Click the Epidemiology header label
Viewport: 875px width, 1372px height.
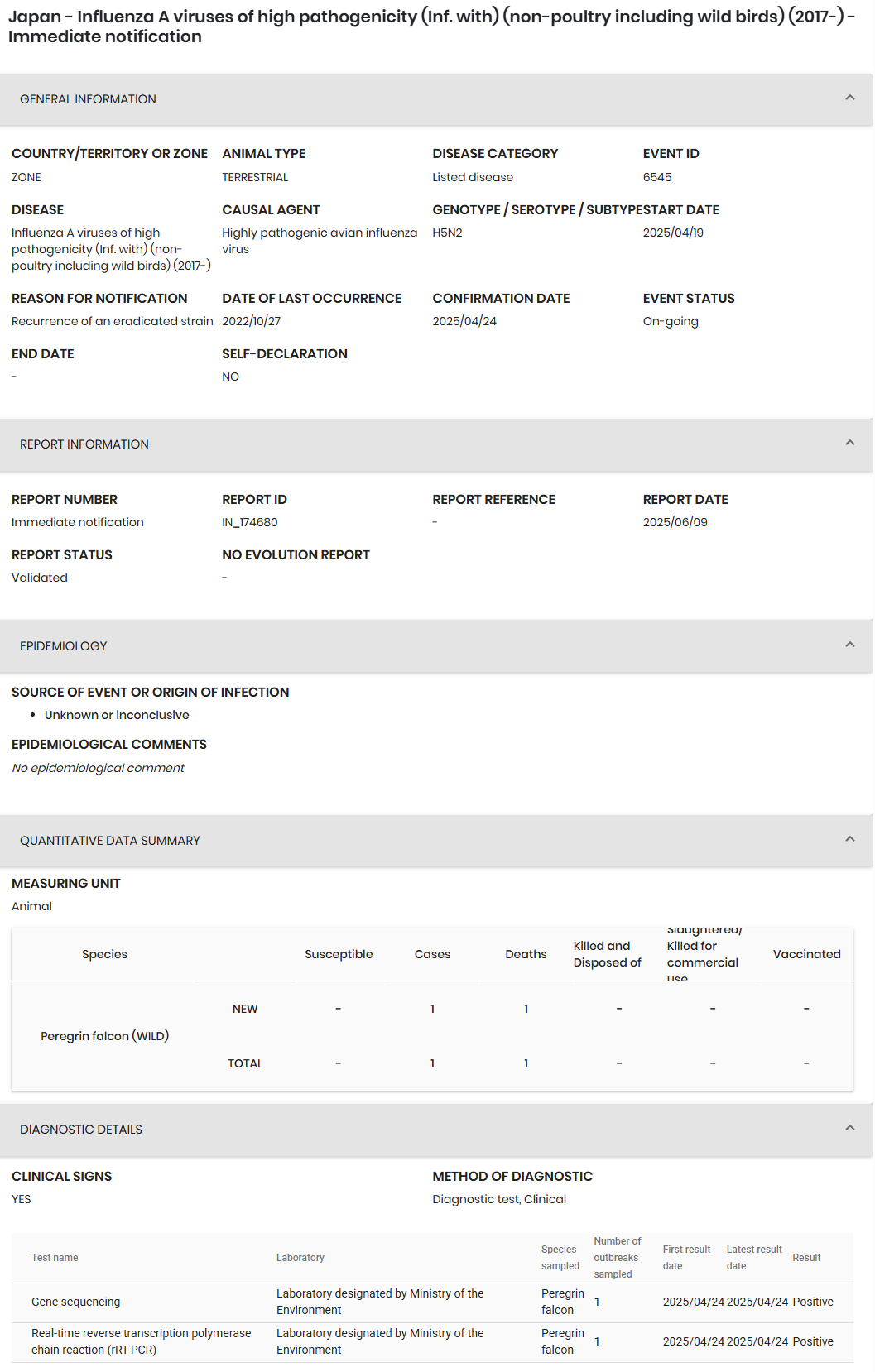[64, 646]
